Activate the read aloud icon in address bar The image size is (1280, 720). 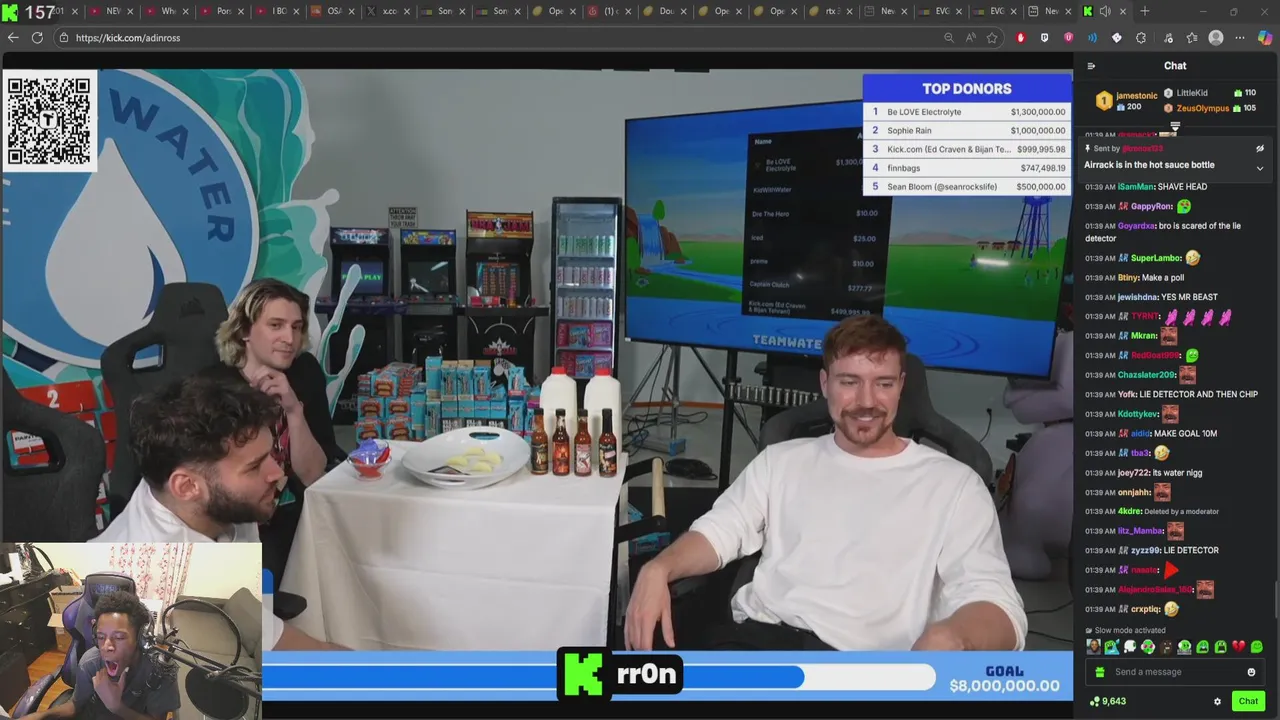coord(970,37)
